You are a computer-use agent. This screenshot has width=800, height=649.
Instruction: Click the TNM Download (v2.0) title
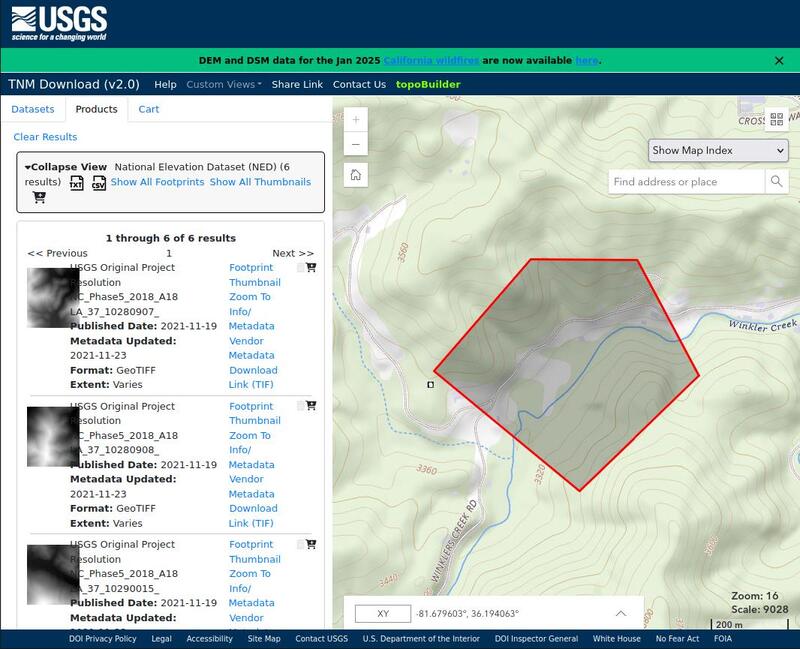pos(74,84)
